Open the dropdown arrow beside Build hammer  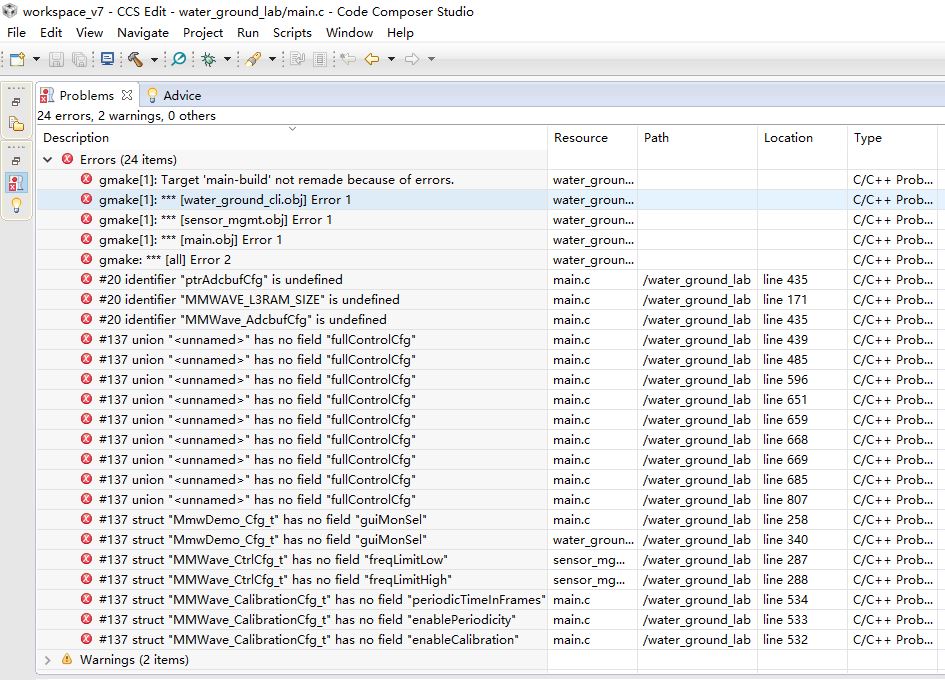point(154,60)
